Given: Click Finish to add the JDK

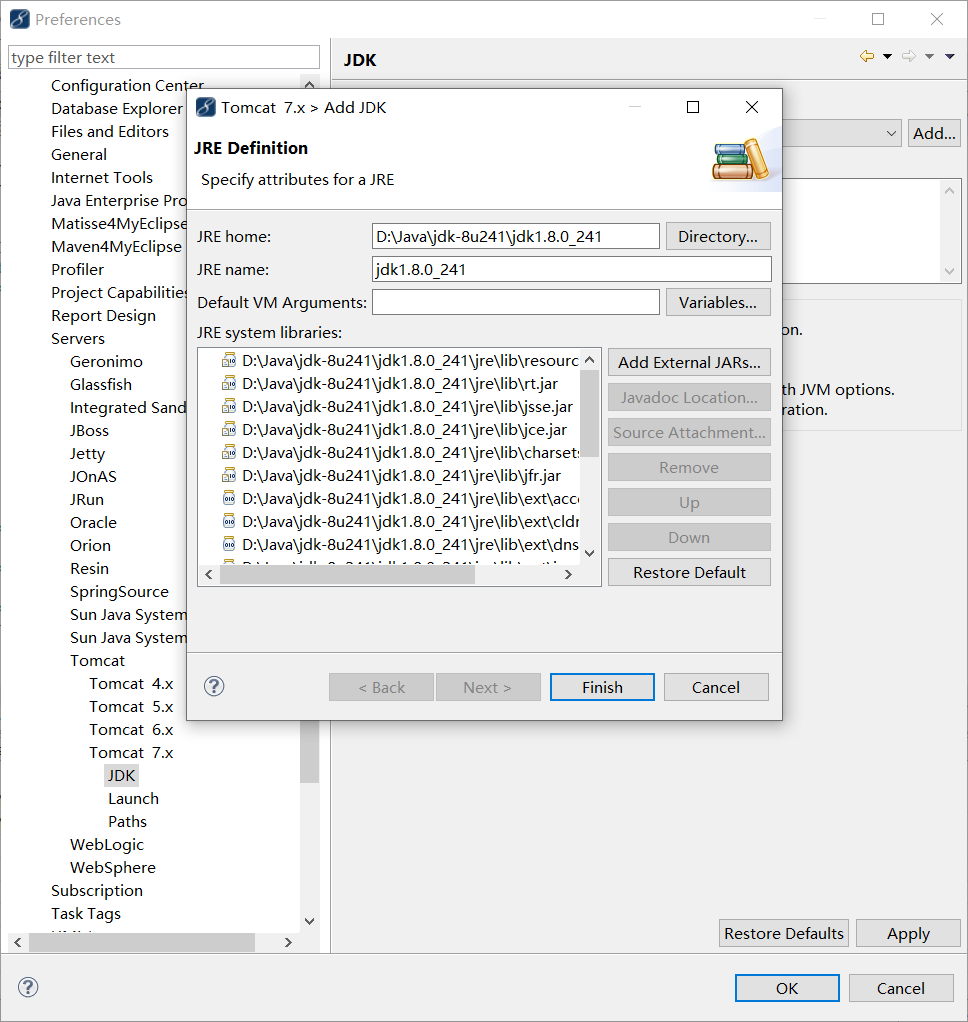Looking at the screenshot, I should click(x=602, y=687).
